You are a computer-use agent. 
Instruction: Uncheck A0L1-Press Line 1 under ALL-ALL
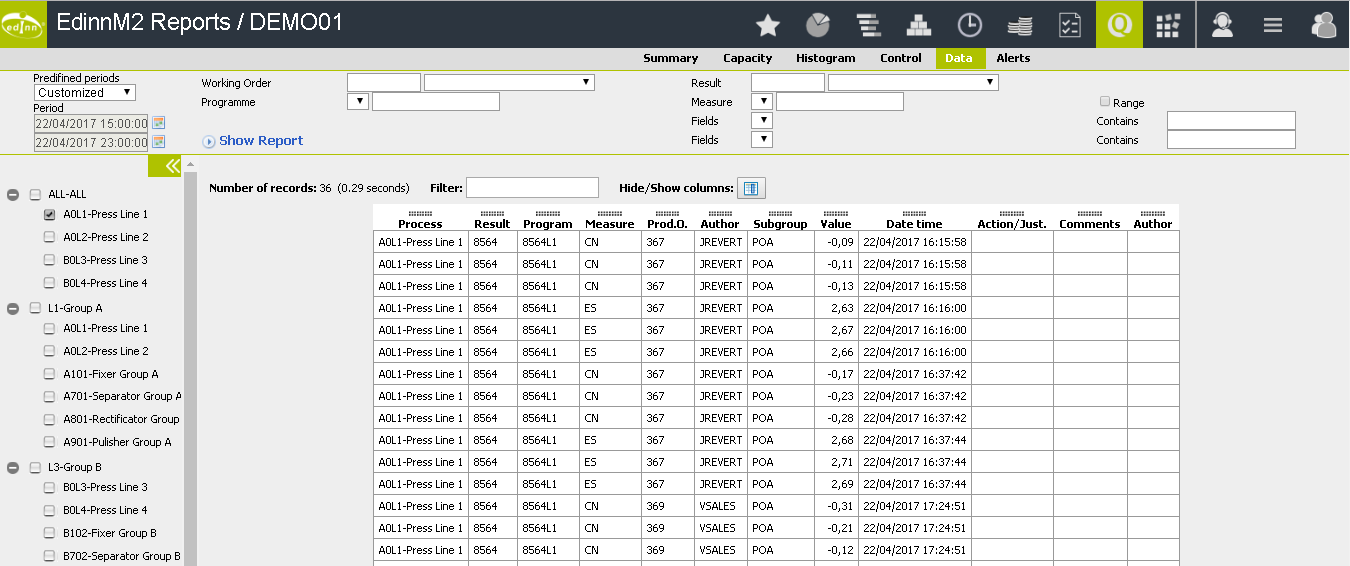point(49,215)
